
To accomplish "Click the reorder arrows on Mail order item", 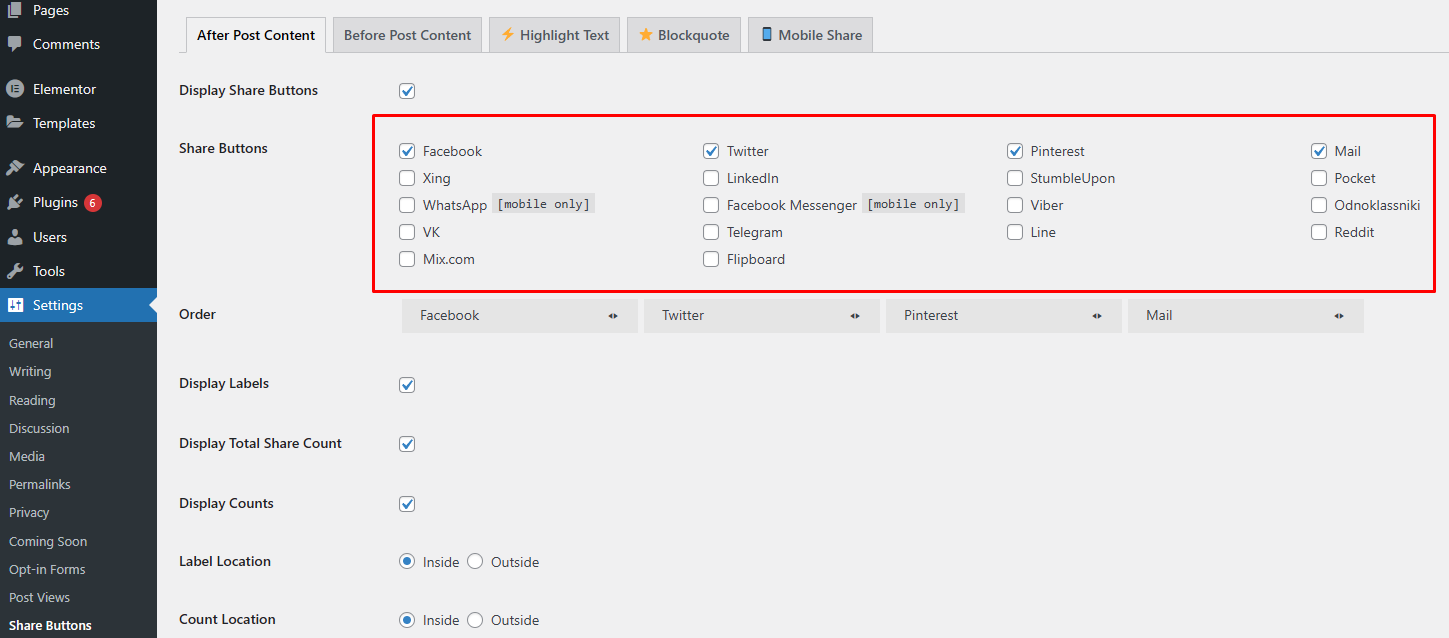I will [x=1339, y=316].
